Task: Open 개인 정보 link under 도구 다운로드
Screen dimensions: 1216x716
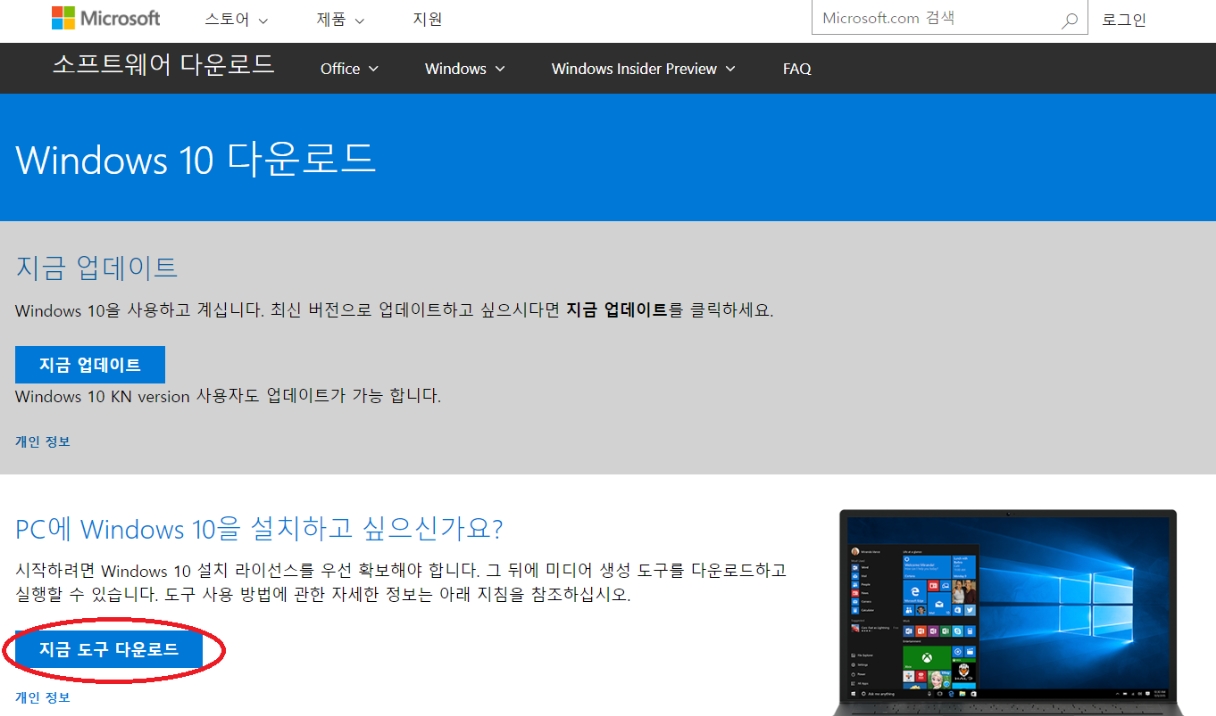Action: click(43, 698)
